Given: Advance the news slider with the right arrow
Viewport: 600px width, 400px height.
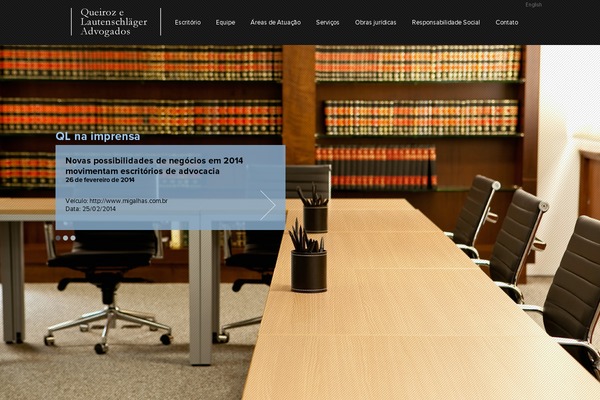Looking at the screenshot, I should 267,205.
